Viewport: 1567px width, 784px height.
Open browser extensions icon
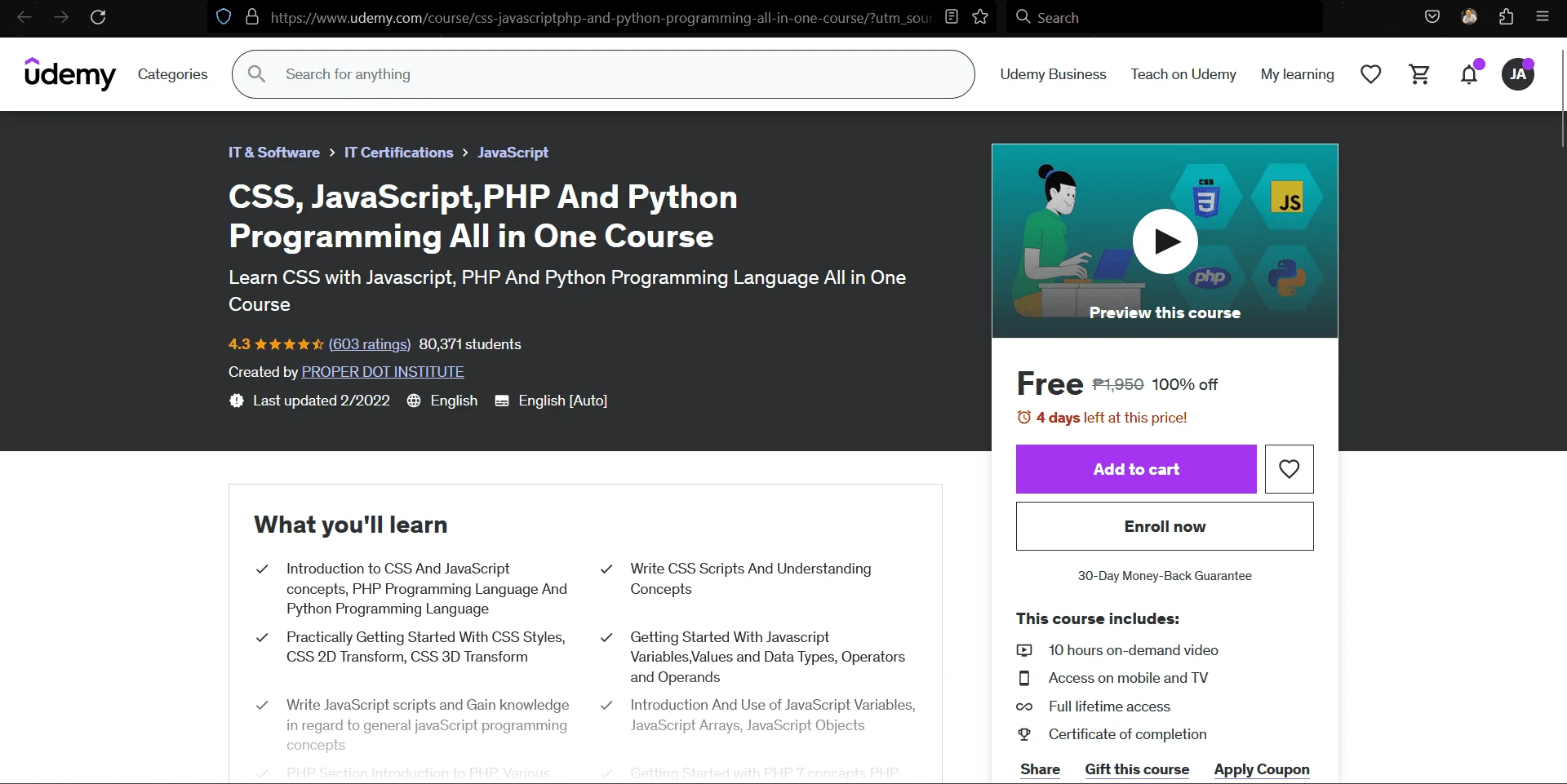[1507, 17]
